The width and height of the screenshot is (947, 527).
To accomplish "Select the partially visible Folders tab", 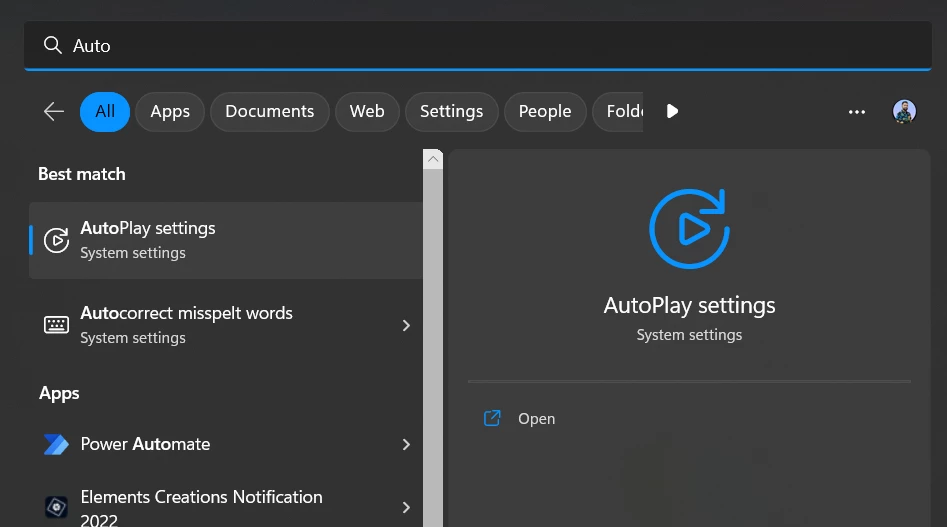I will (618, 112).
